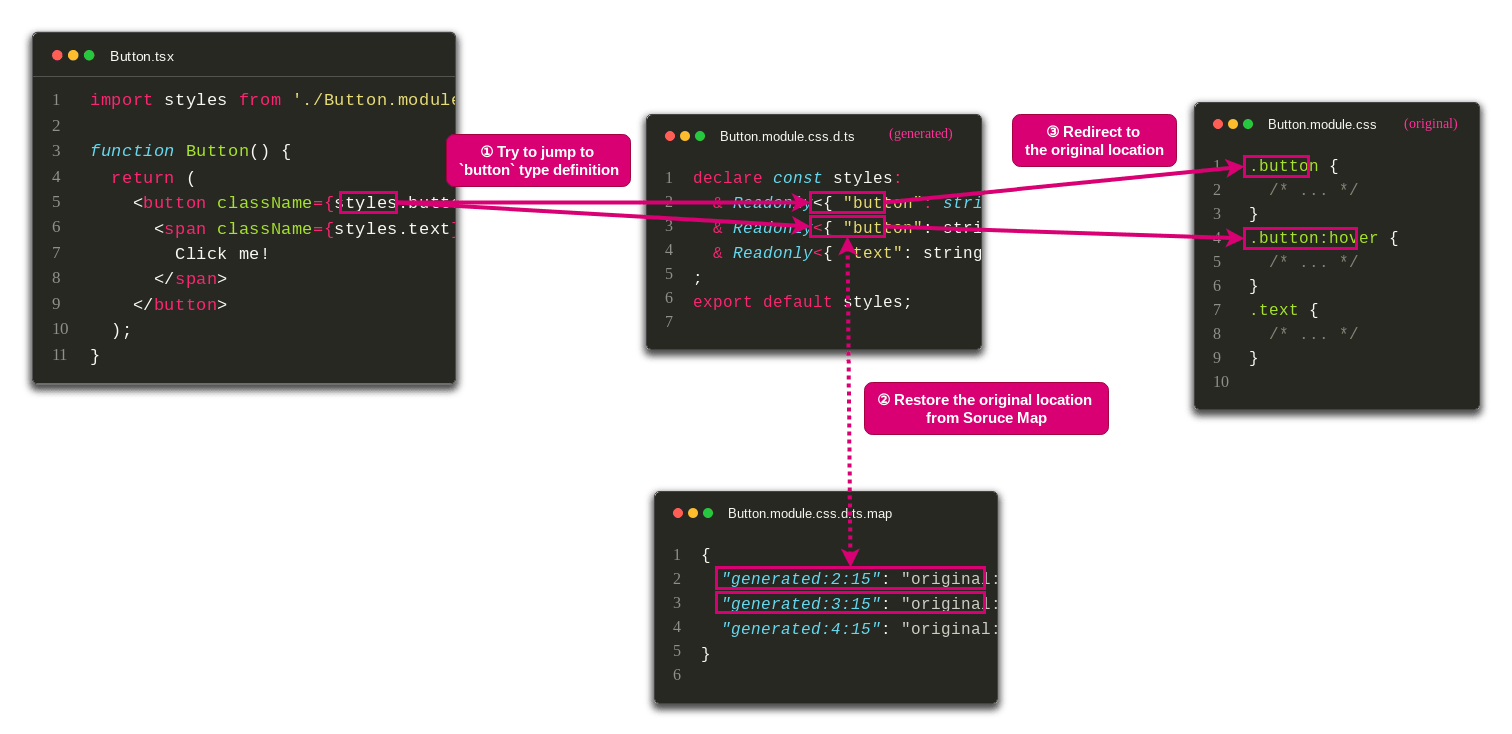Select the Button.module.css.d.ts window title
The width and height of the screenshot is (1512, 734).
click(x=787, y=136)
